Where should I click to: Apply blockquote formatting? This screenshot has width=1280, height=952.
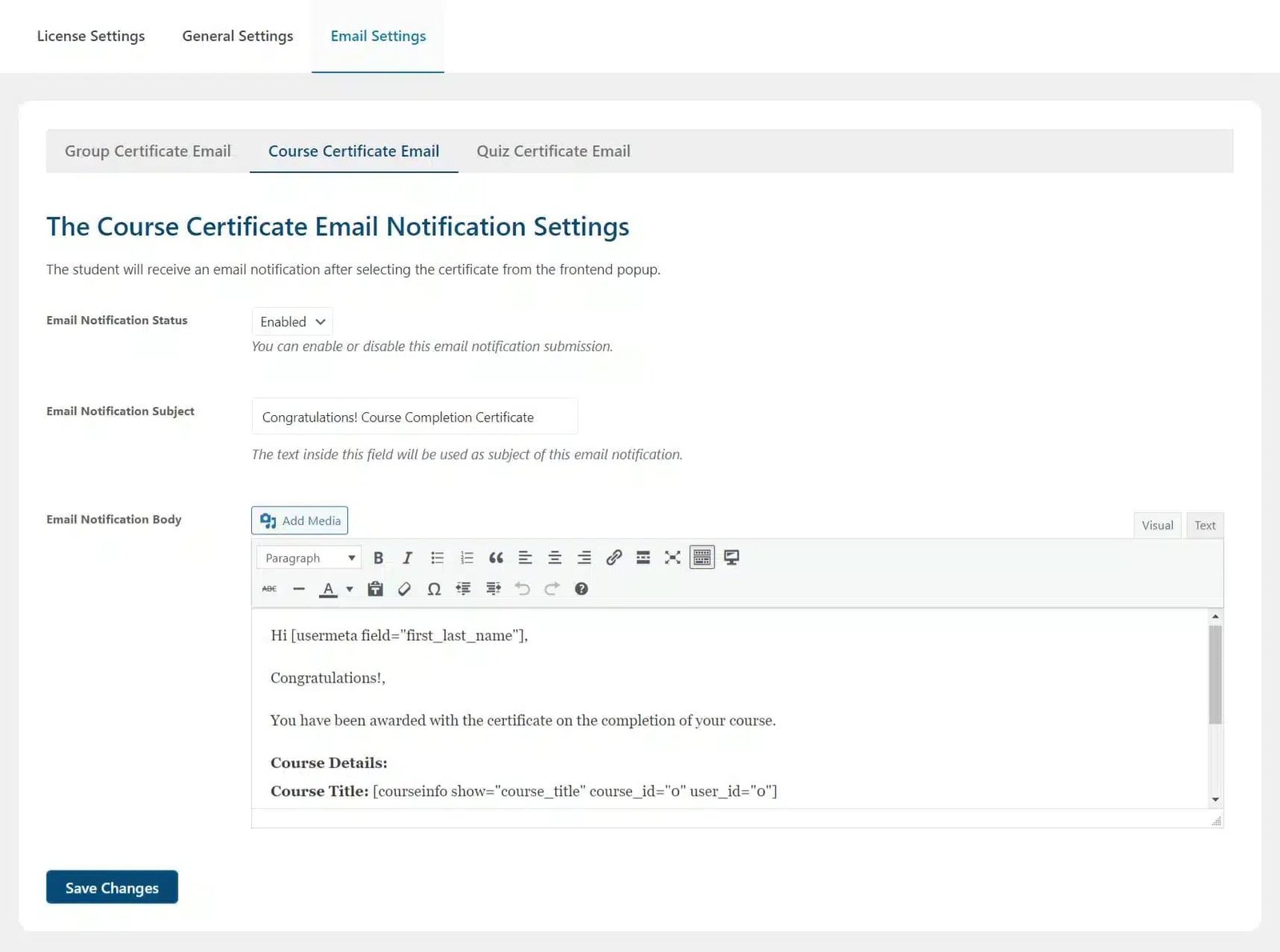coord(496,558)
